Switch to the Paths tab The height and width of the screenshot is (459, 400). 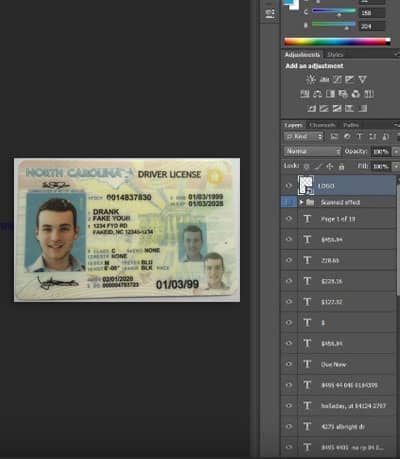[x=351, y=125]
